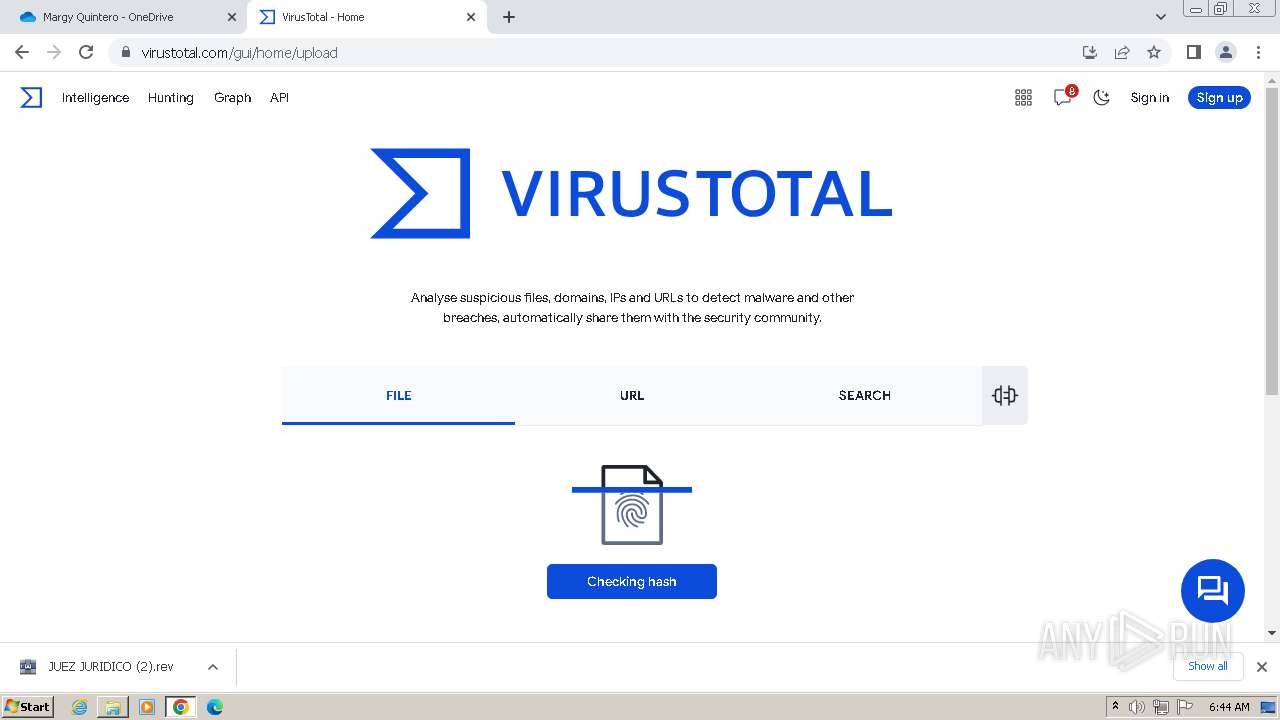Image resolution: width=1280 pixels, height=720 pixels.
Task: Expand tab search chevron
Action: point(1160,17)
